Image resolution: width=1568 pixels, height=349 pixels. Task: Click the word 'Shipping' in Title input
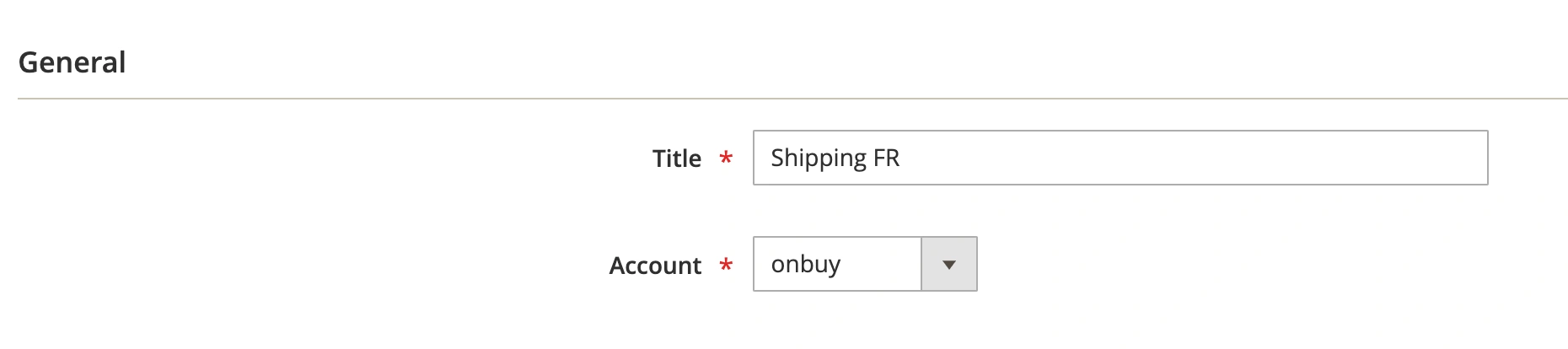(x=807, y=158)
